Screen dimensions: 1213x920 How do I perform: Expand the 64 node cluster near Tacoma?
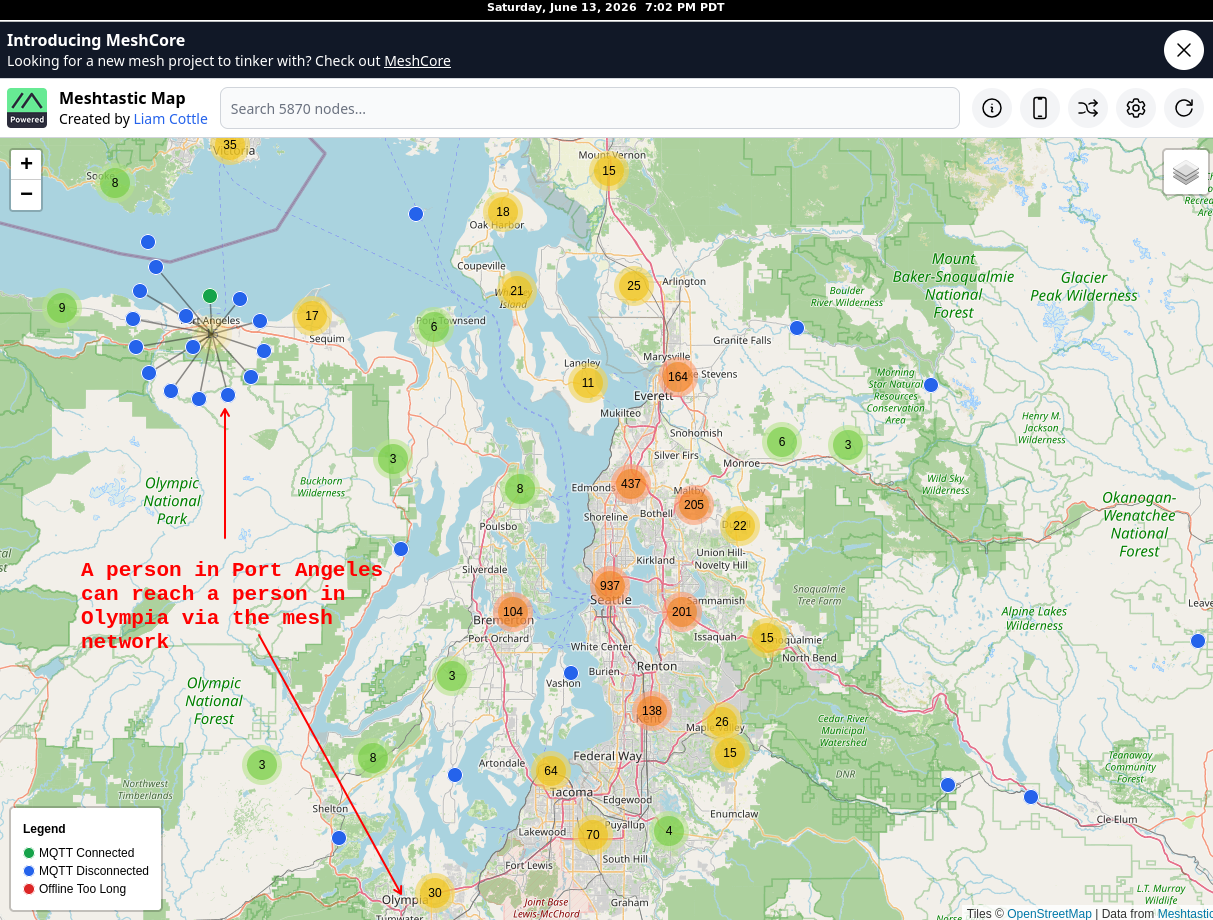click(x=550, y=771)
